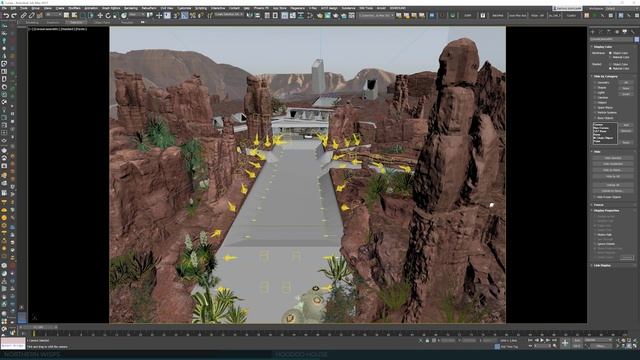The height and width of the screenshot is (360, 640).
Task: Click Go to End playback button
Action: click(x=554, y=340)
